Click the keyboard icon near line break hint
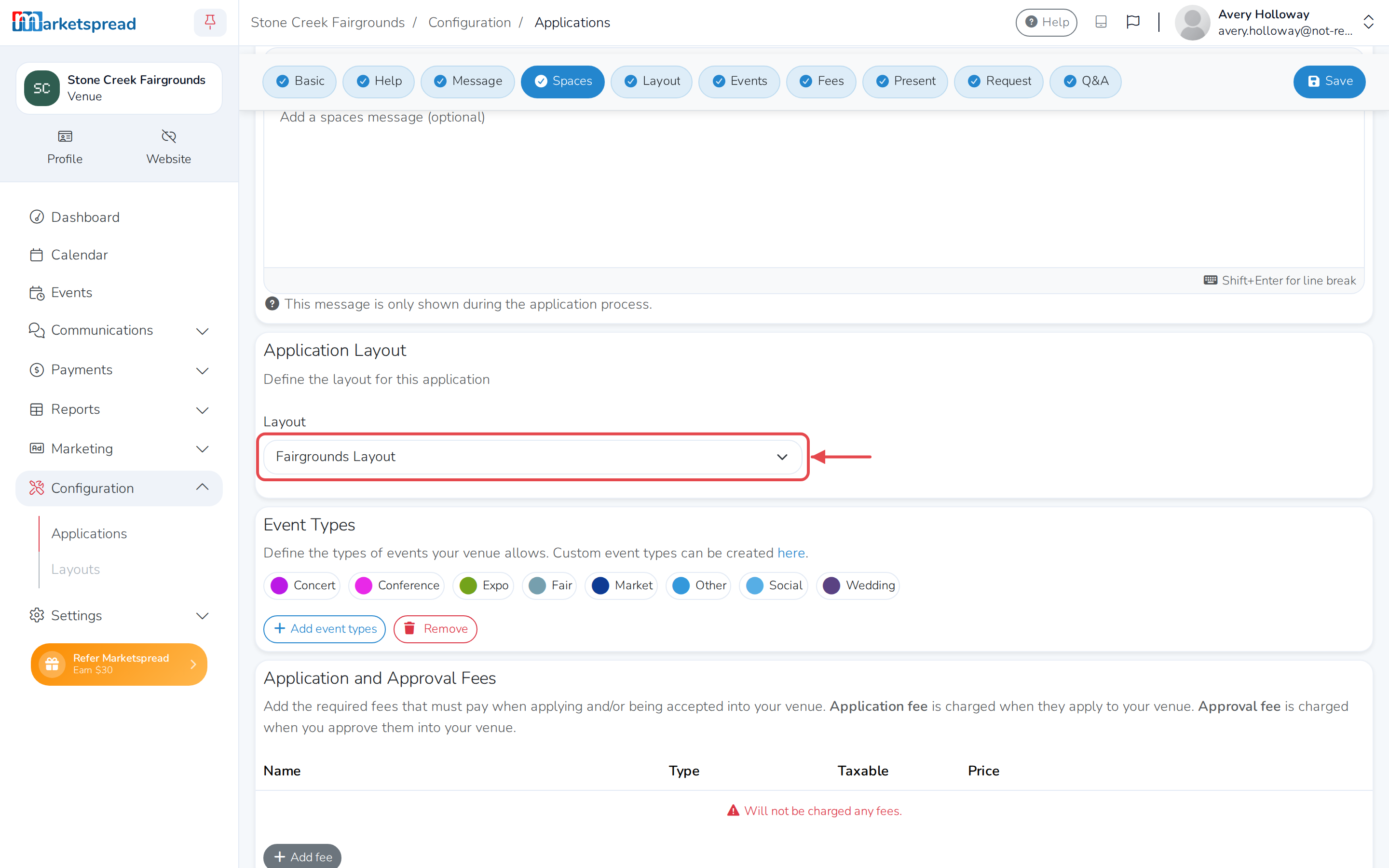Viewport: 1389px width, 868px height. (1211, 280)
